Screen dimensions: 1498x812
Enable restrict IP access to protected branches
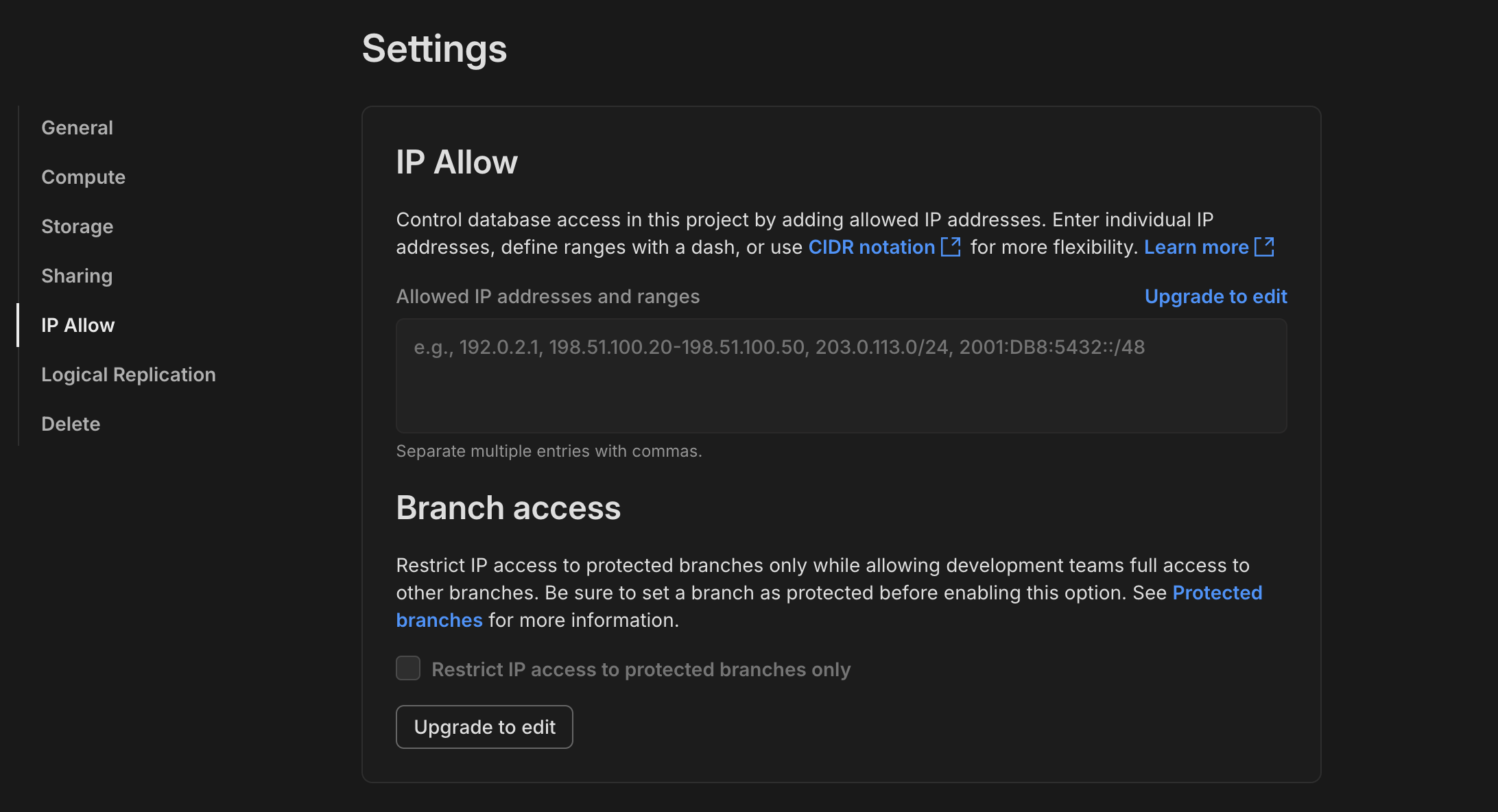click(408, 668)
